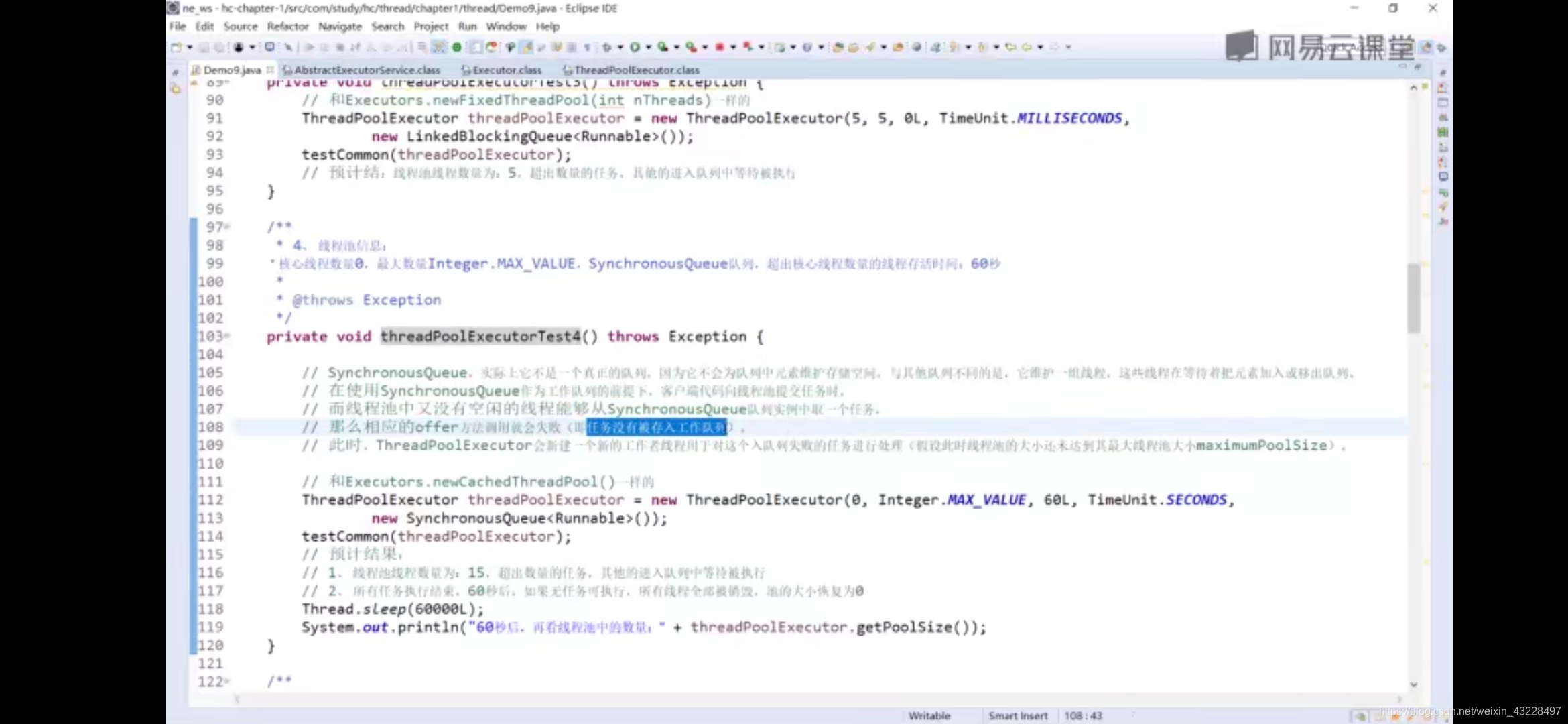Toggle the highlighted button left of green circle
This screenshot has width=1568, height=724.
pos(439,47)
